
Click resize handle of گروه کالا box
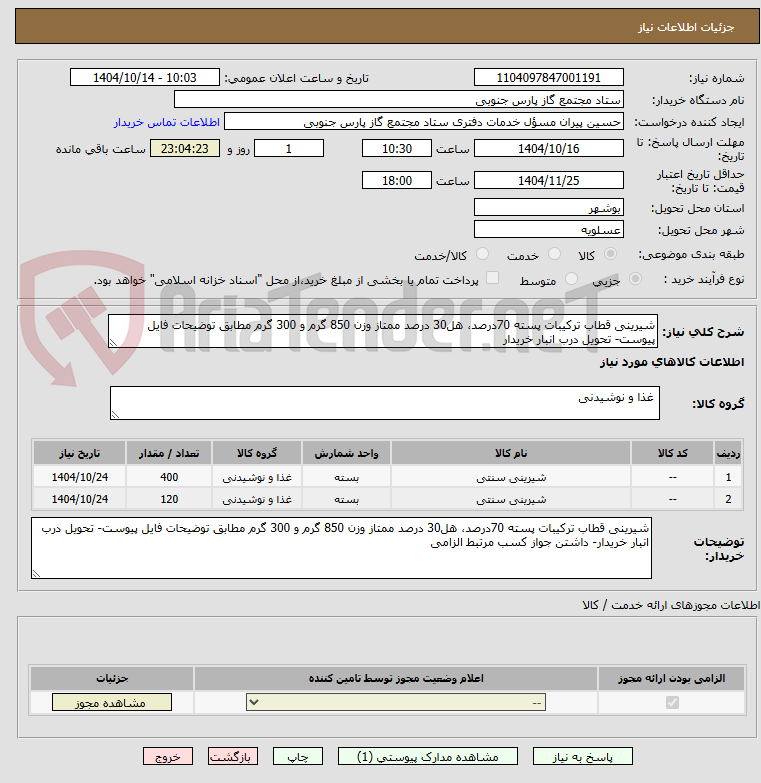pyautogui.click(x=115, y=414)
